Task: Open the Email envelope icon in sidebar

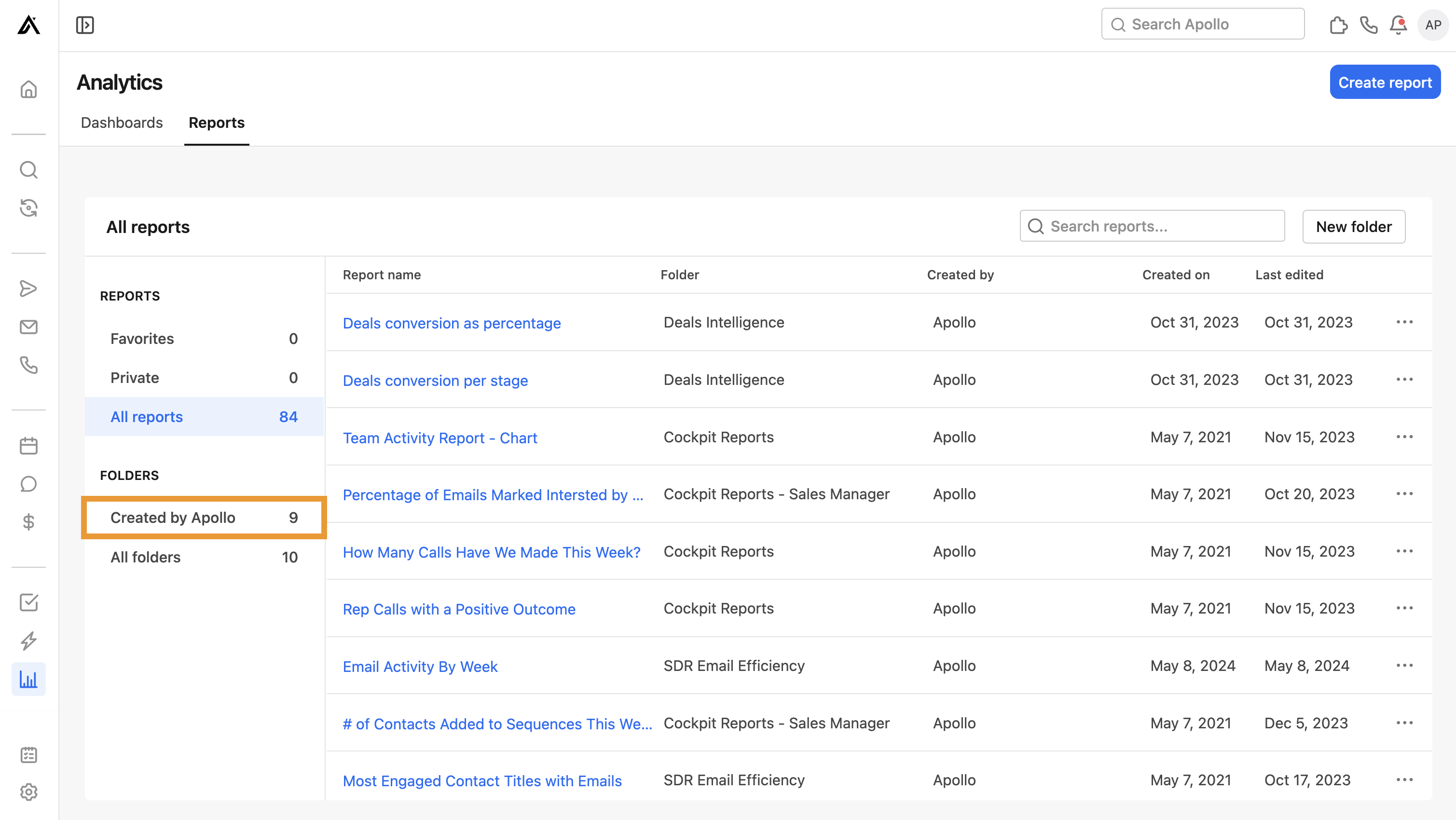Action: pyautogui.click(x=28, y=327)
